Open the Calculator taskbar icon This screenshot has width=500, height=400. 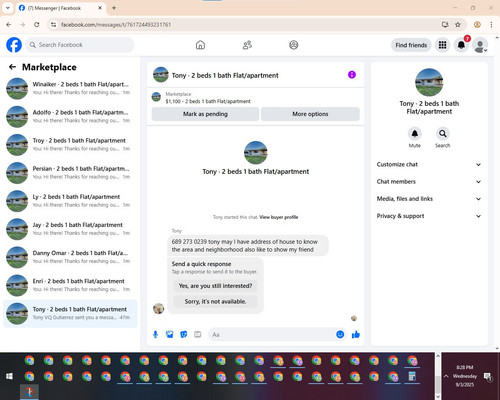tap(412, 377)
